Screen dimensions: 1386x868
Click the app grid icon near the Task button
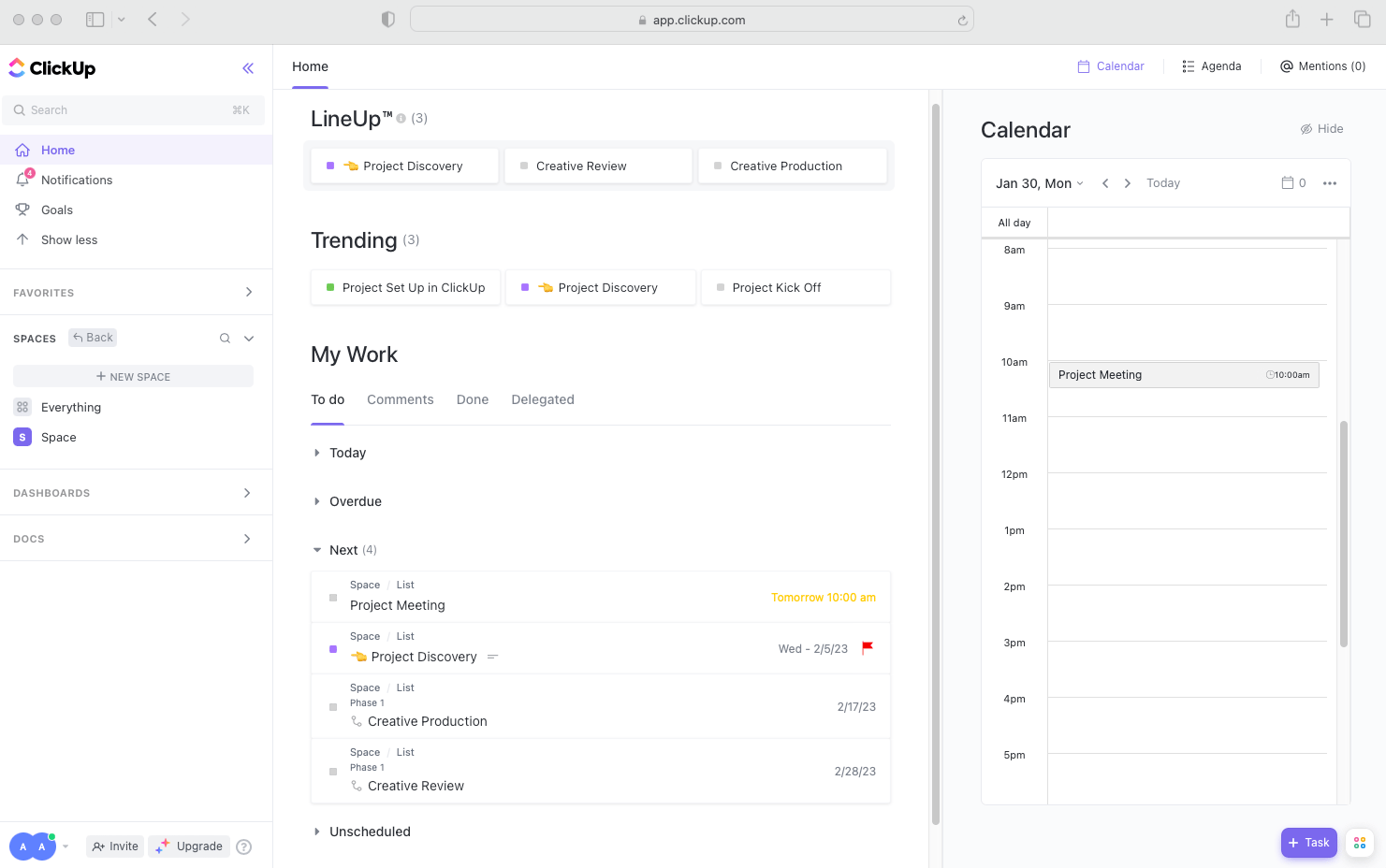click(1359, 843)
